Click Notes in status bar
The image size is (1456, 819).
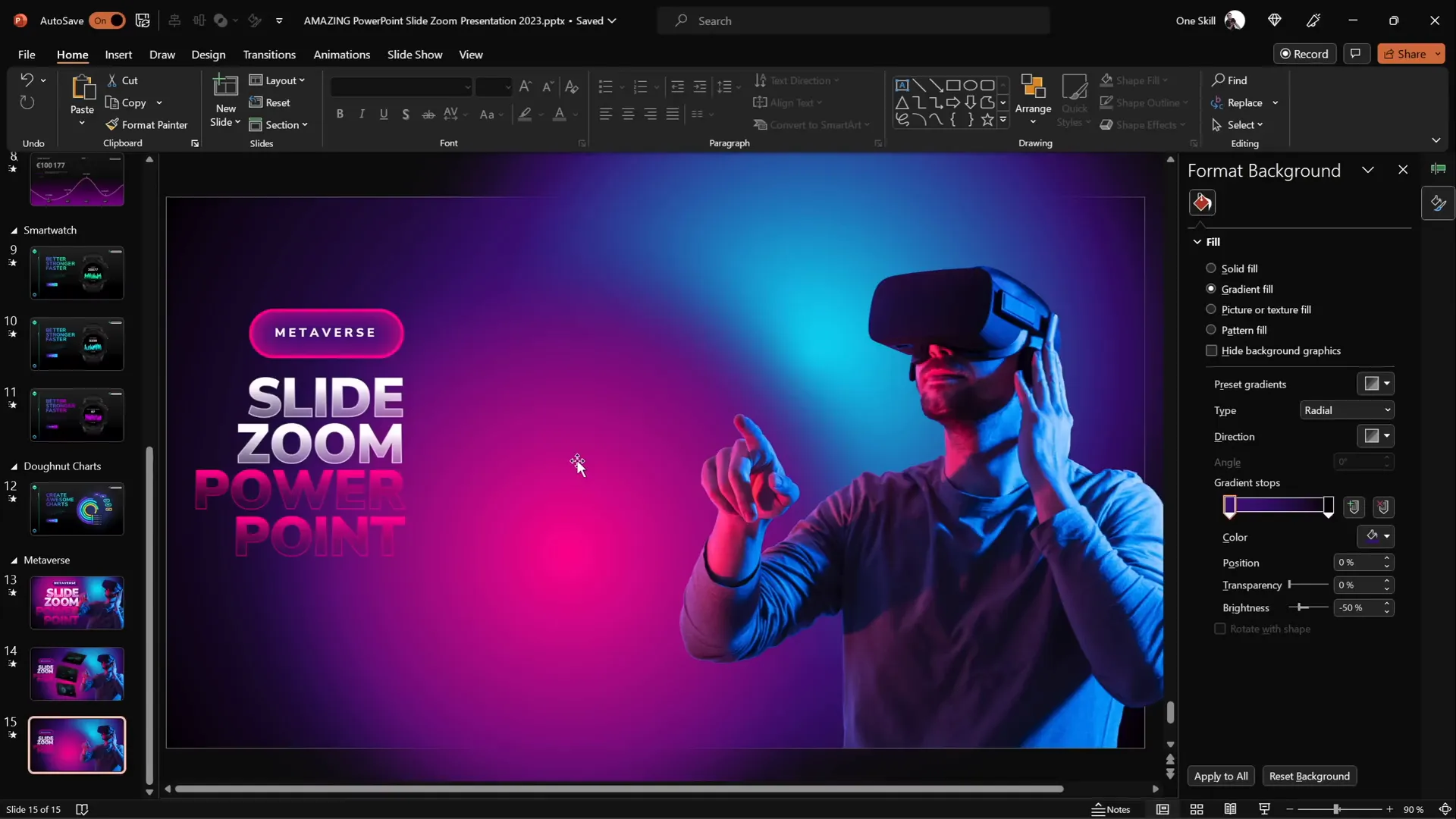pos(1111,809)
